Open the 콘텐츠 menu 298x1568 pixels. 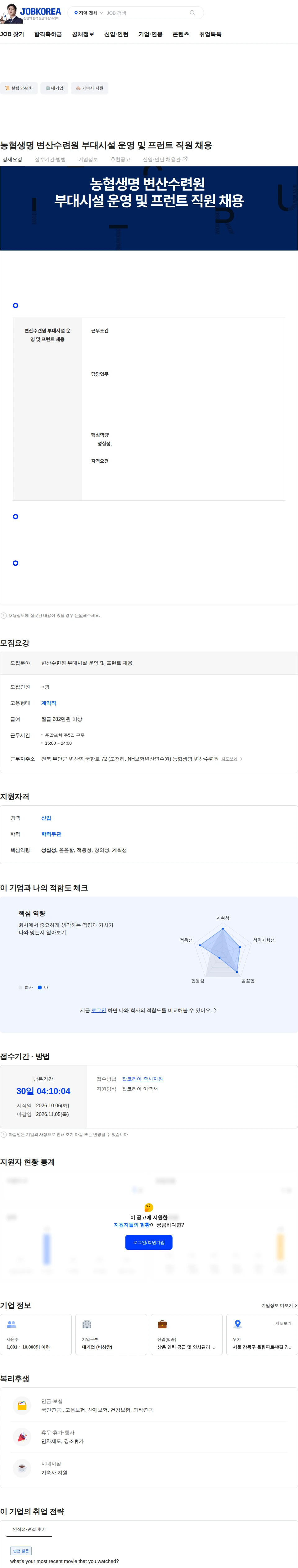pyautogui.click(x=181, y=34)
